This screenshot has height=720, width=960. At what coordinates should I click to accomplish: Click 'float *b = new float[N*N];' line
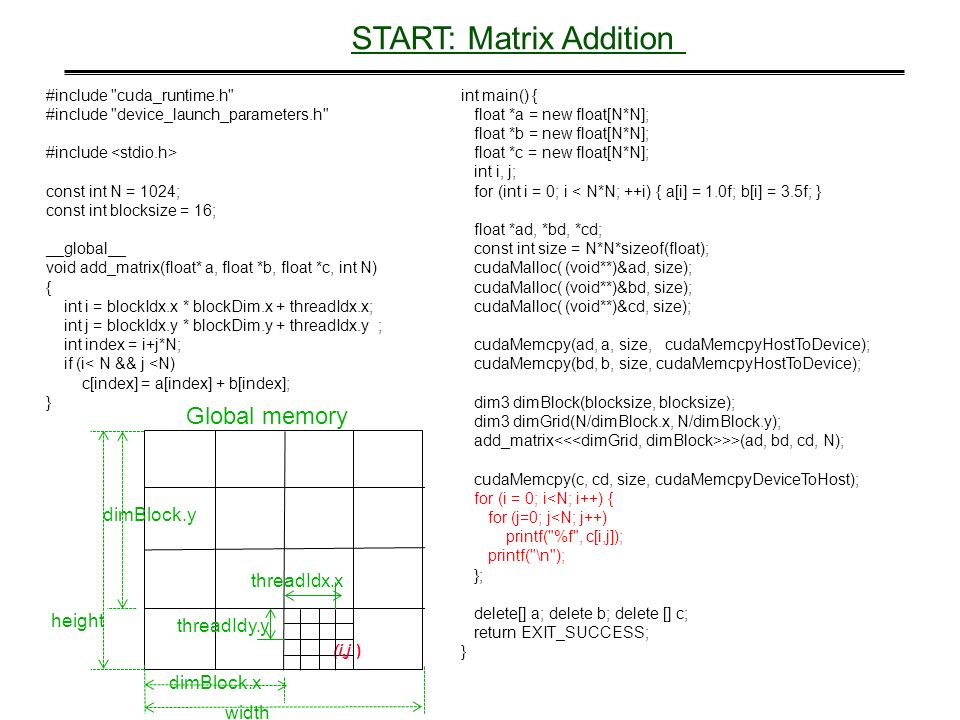[x=561, y=133]
